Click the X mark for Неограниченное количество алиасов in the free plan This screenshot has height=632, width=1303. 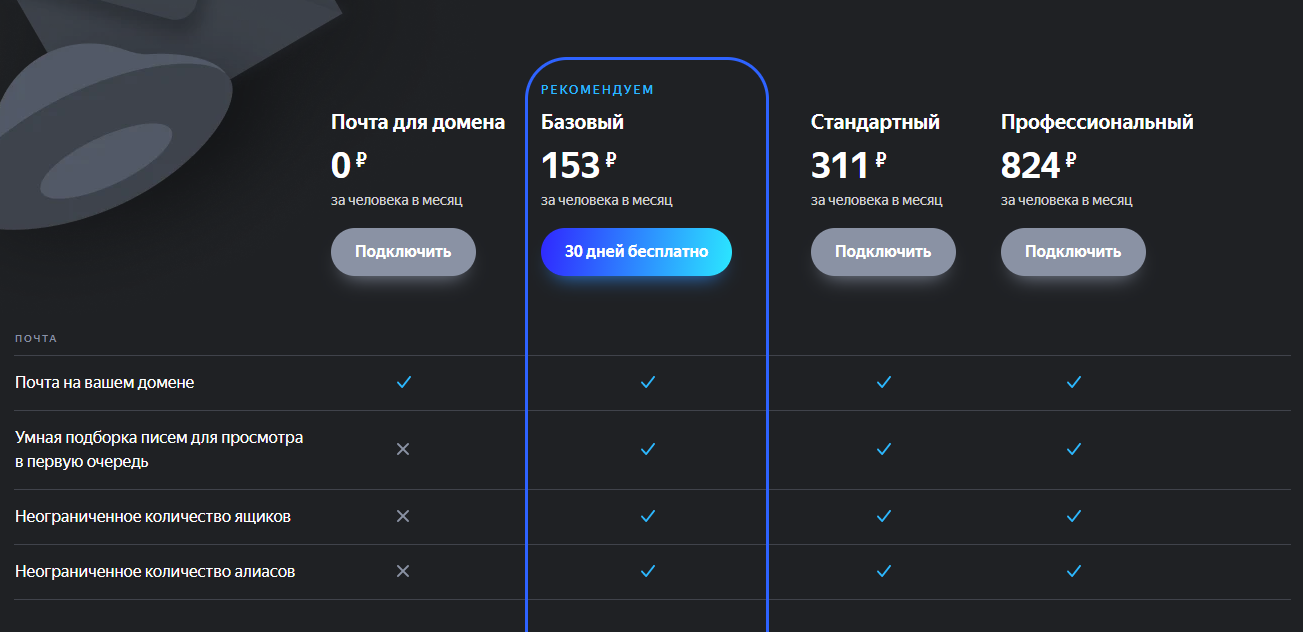tap(403, 571)
